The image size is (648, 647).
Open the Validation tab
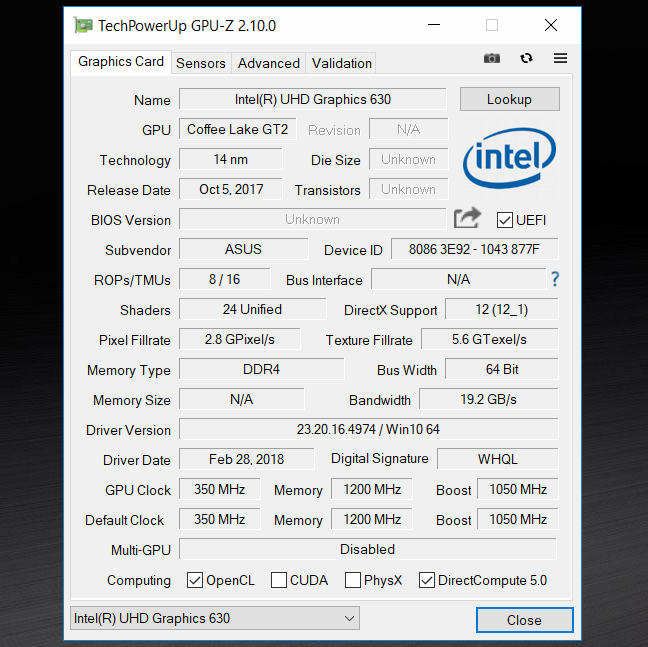point(341,63)
